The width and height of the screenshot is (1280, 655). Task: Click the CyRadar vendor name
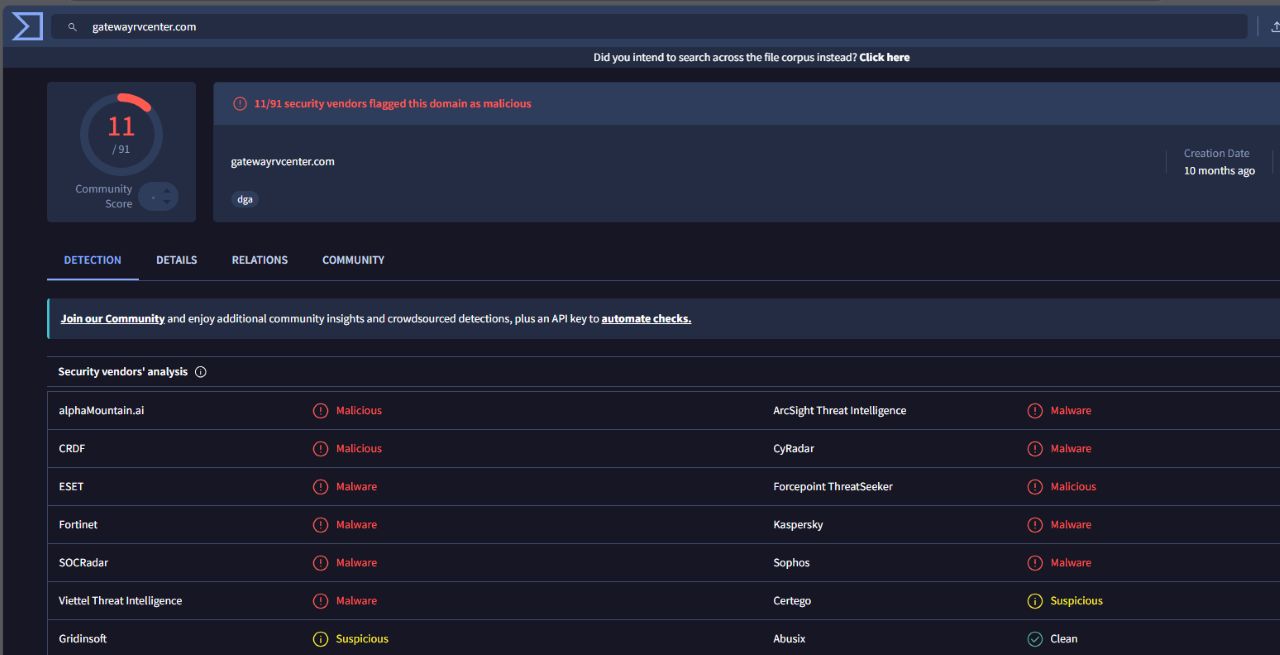(x=794, y=449)
